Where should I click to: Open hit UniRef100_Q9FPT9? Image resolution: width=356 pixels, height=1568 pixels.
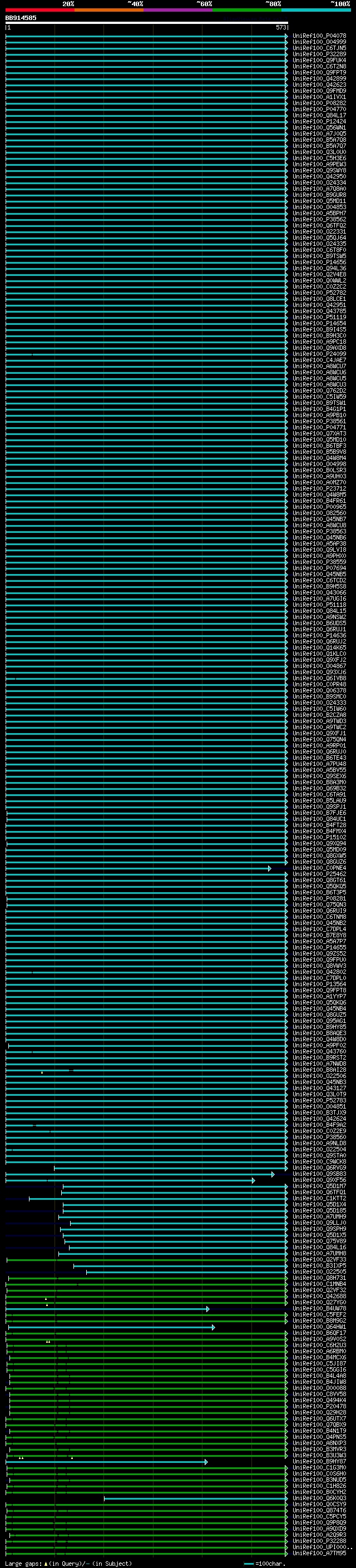tap(319, 72)
